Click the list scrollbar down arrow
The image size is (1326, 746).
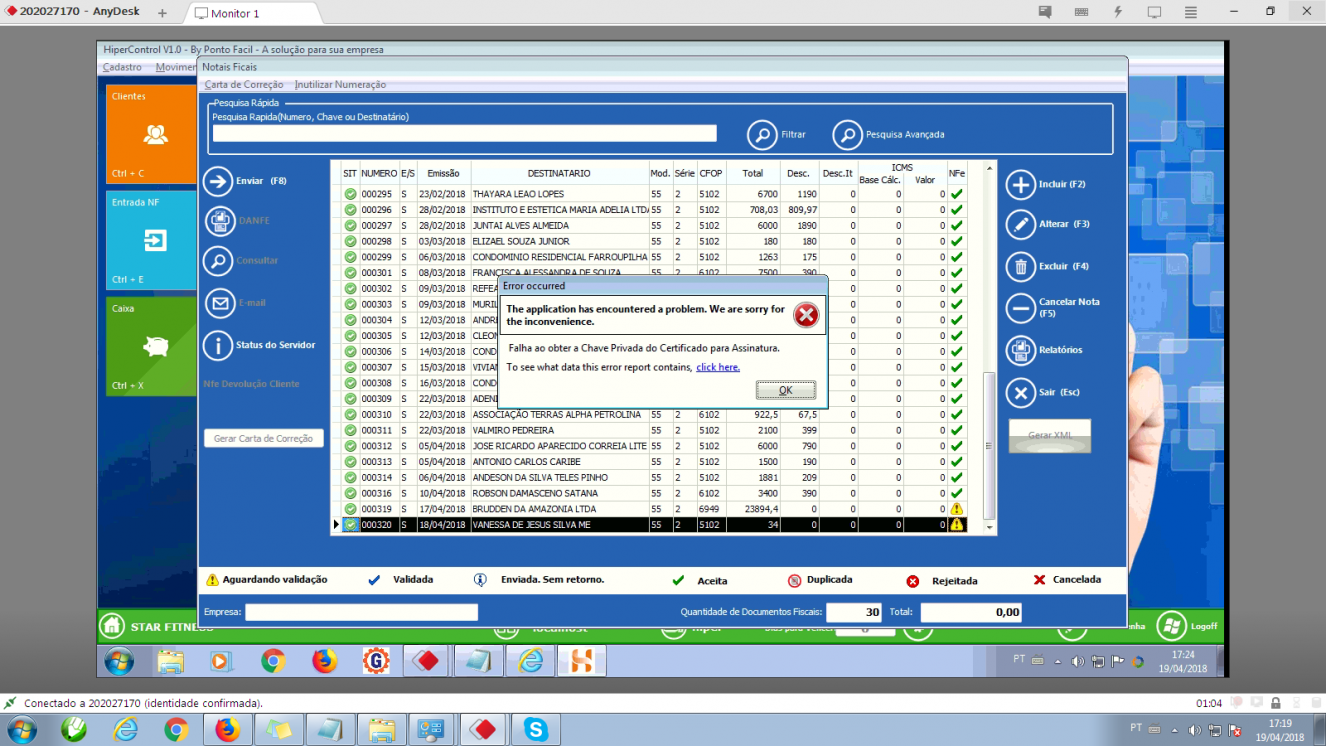point(990,527)
